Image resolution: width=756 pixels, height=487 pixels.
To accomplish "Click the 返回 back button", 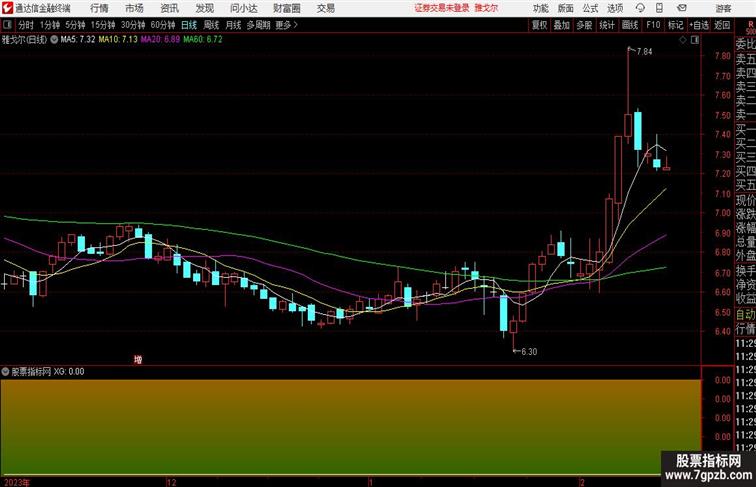I will (x=722, y=25).
